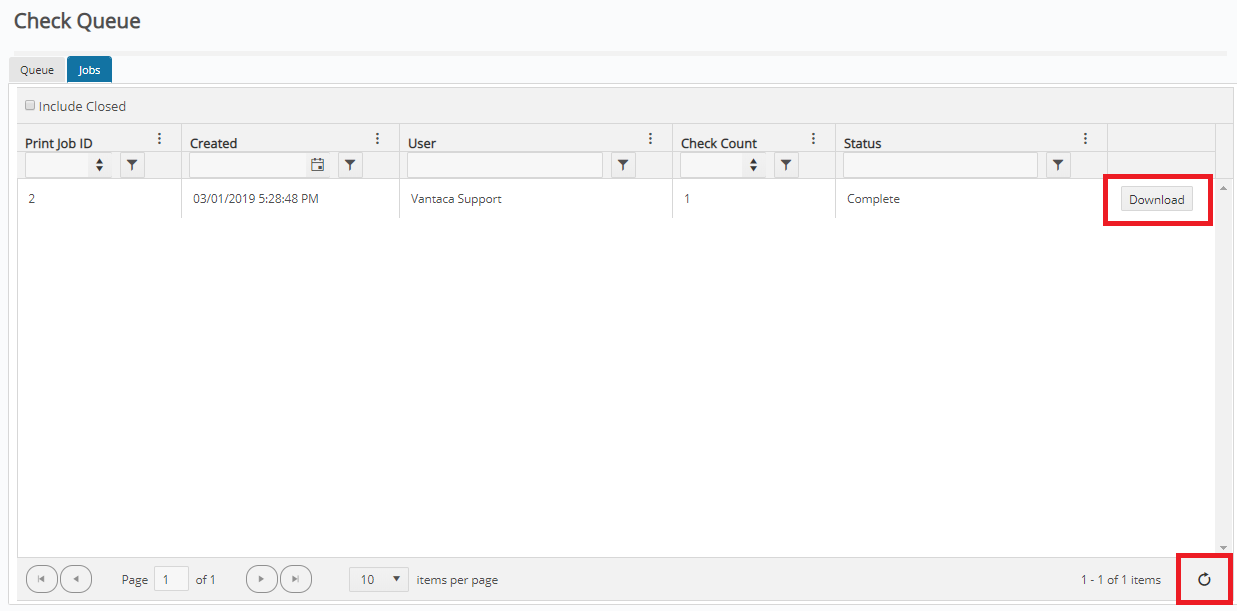Open User column options menu

click(651, 139)
